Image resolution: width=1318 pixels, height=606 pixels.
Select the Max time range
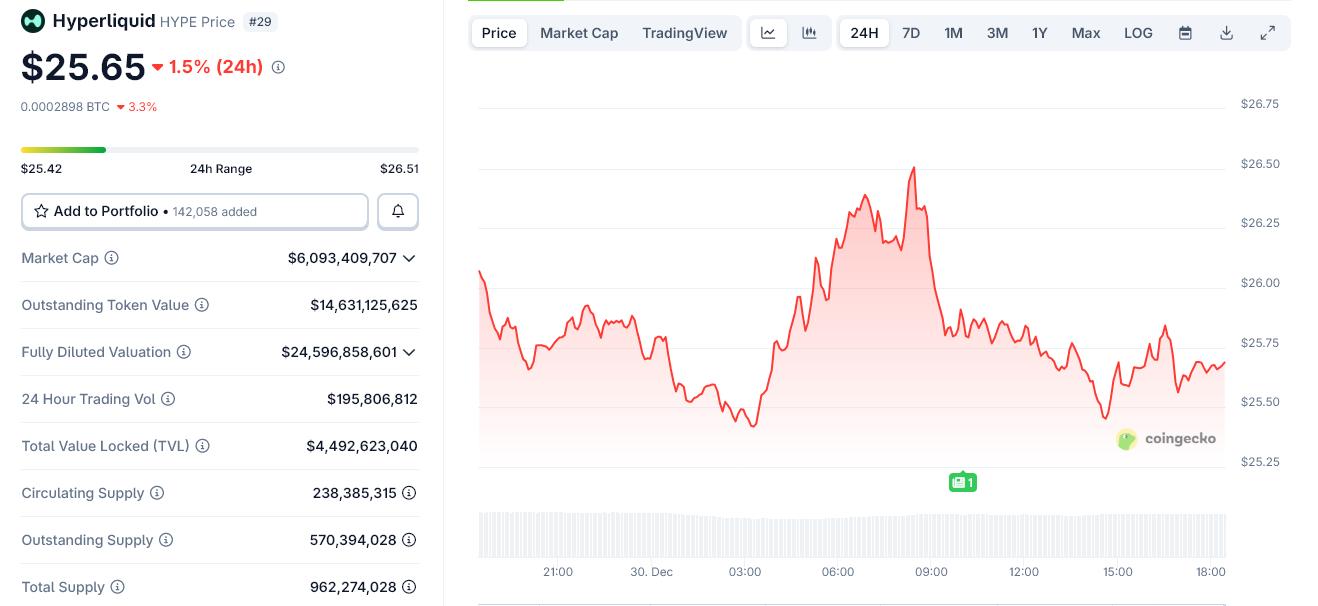(1086, 33)
